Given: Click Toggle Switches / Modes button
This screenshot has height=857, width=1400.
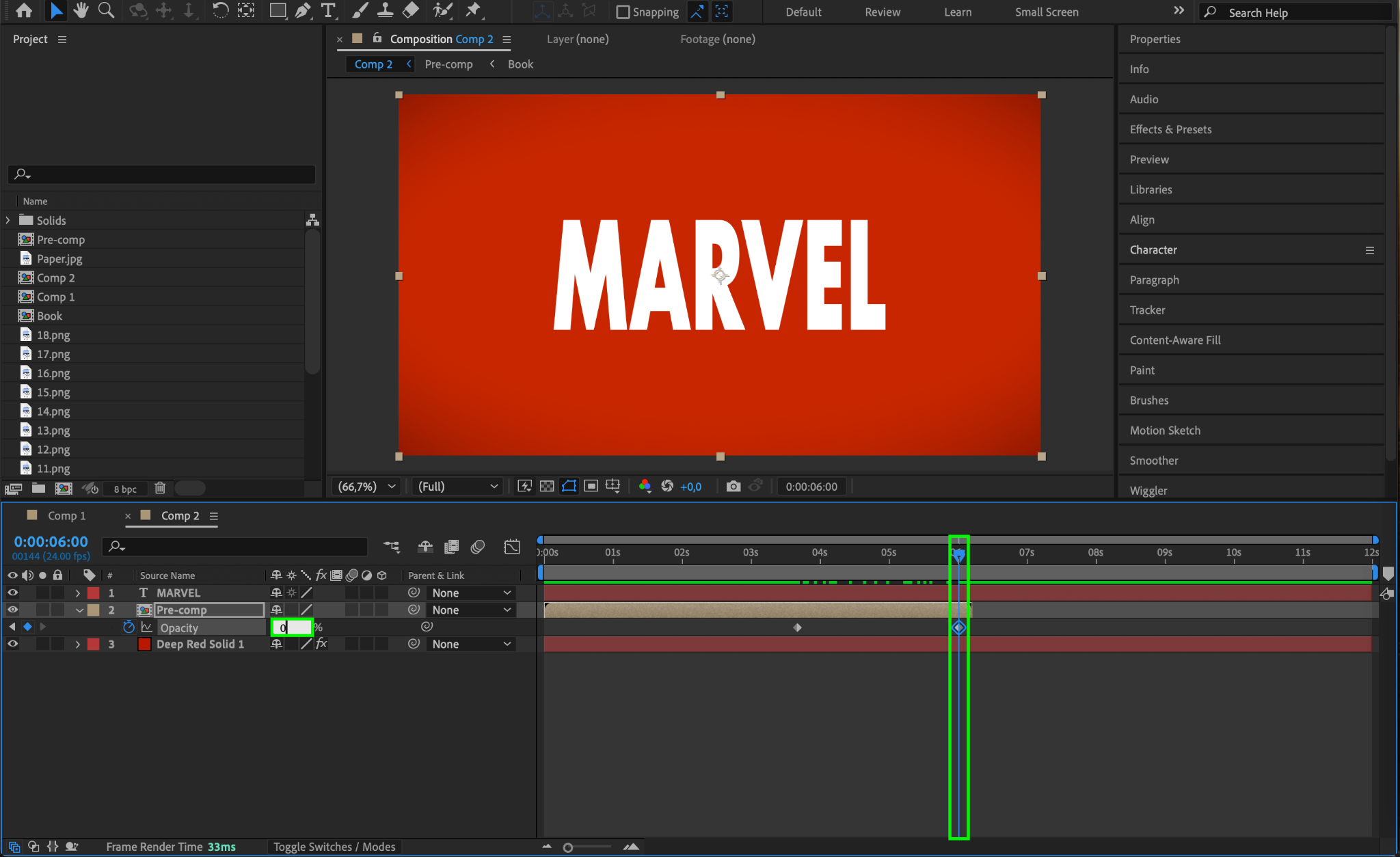Looking at the screenshot, I should click(334, 847).
